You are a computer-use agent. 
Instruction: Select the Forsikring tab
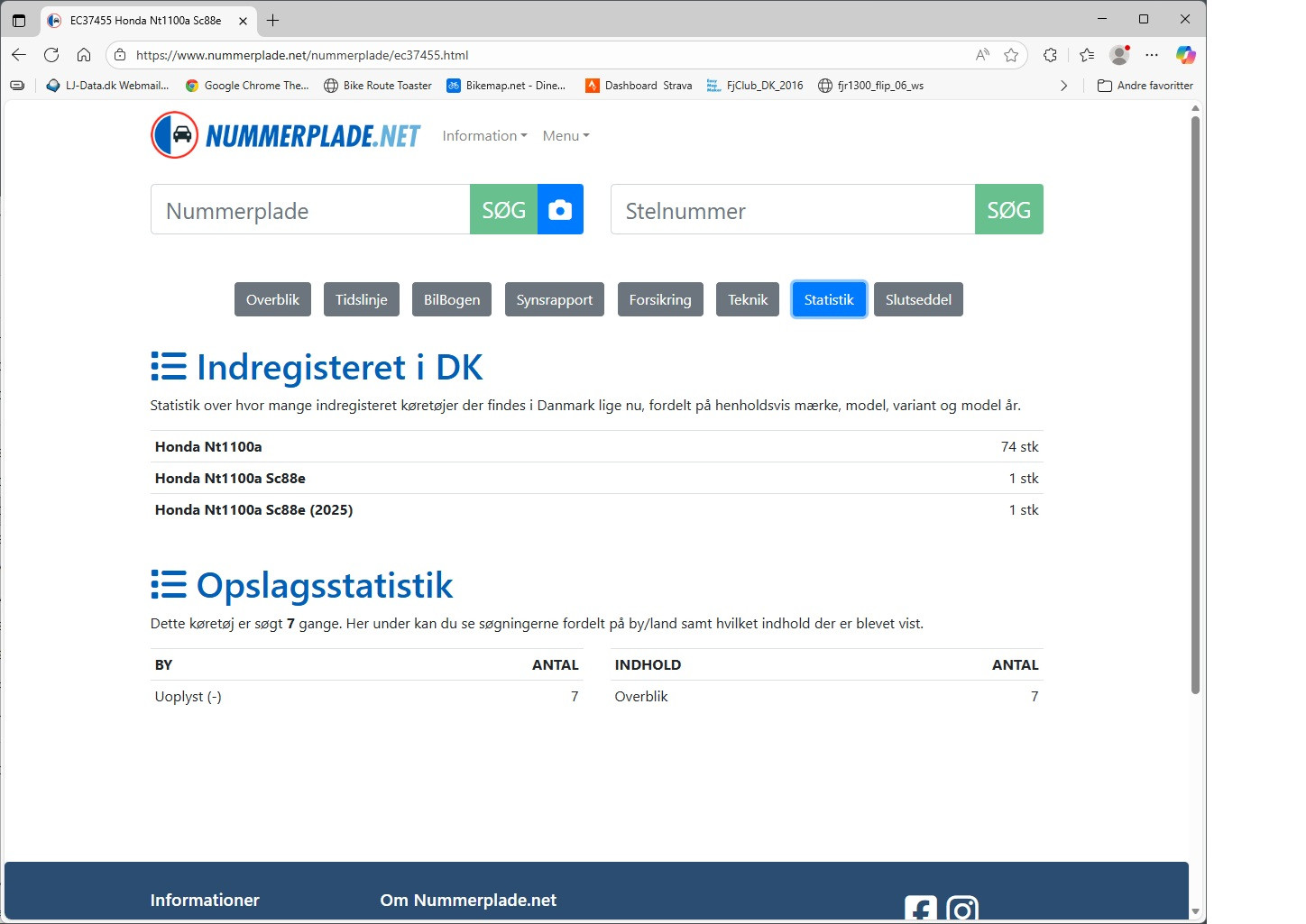659,300
